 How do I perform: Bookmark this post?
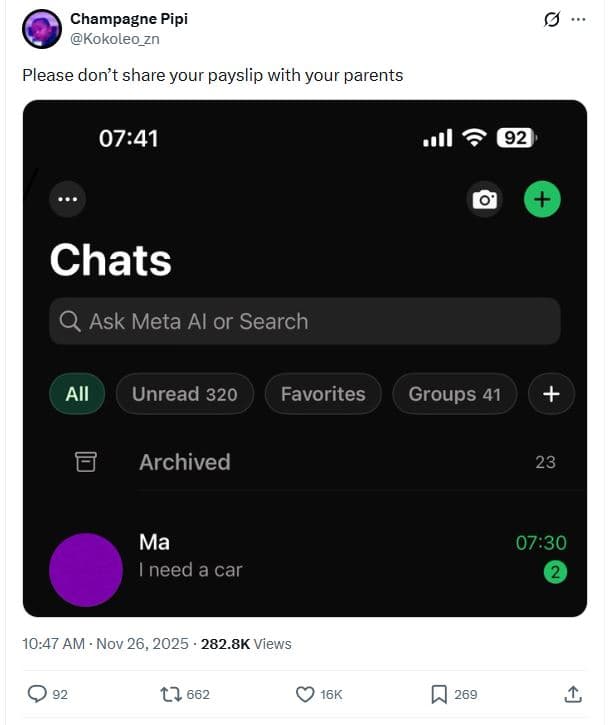tap(438, 693)
